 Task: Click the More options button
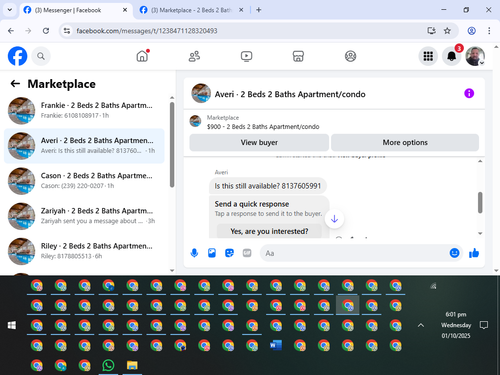(405, 142)
